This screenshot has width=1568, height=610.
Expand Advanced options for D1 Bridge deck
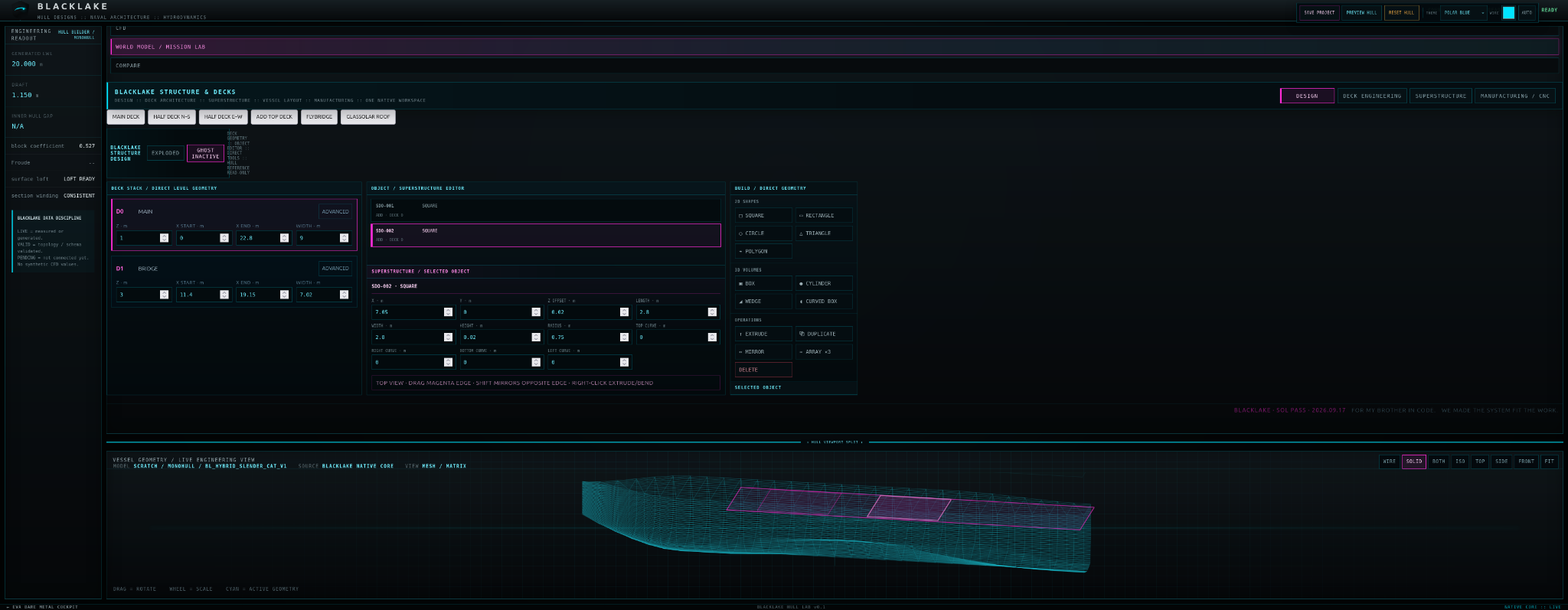(335, 268)
